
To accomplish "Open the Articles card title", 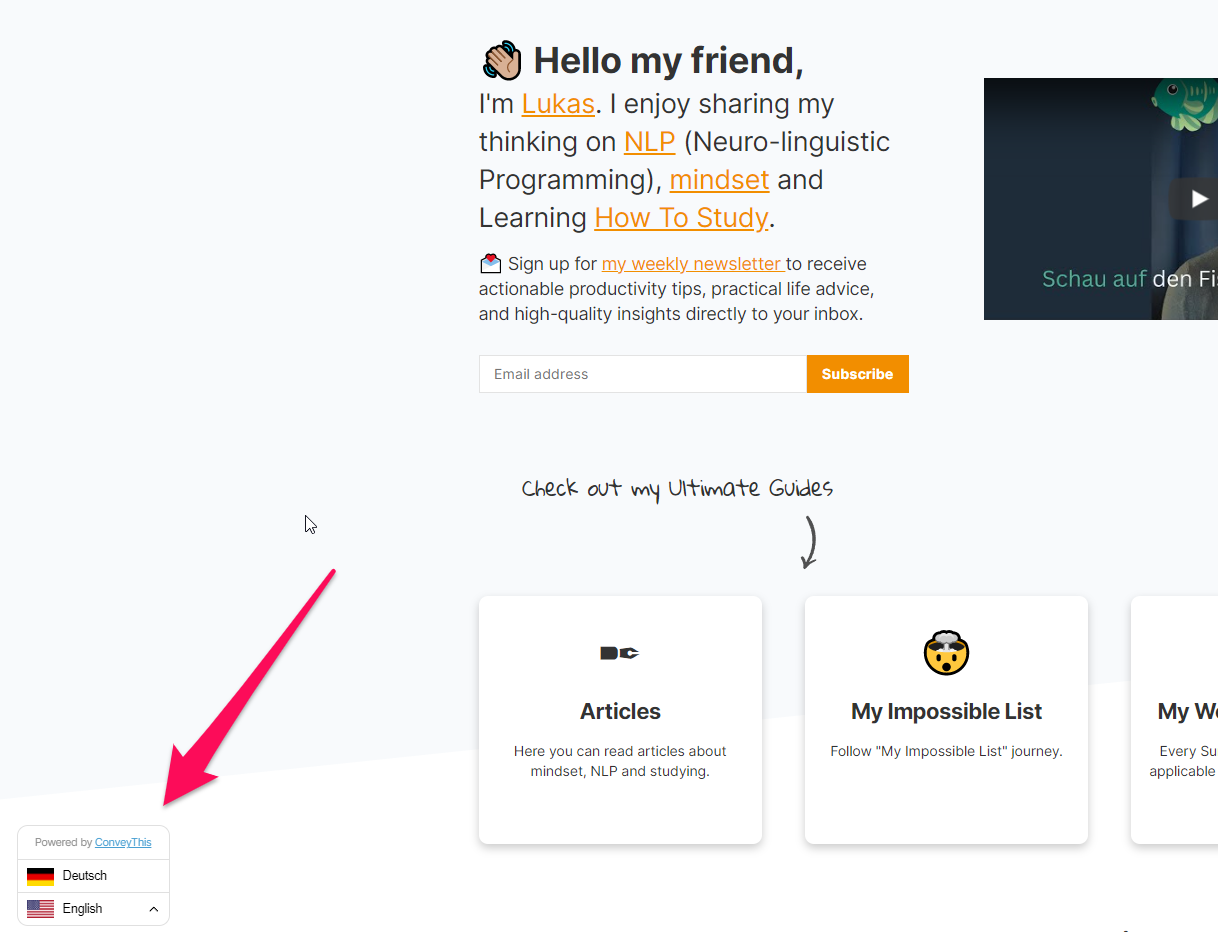I will point(620,712).
